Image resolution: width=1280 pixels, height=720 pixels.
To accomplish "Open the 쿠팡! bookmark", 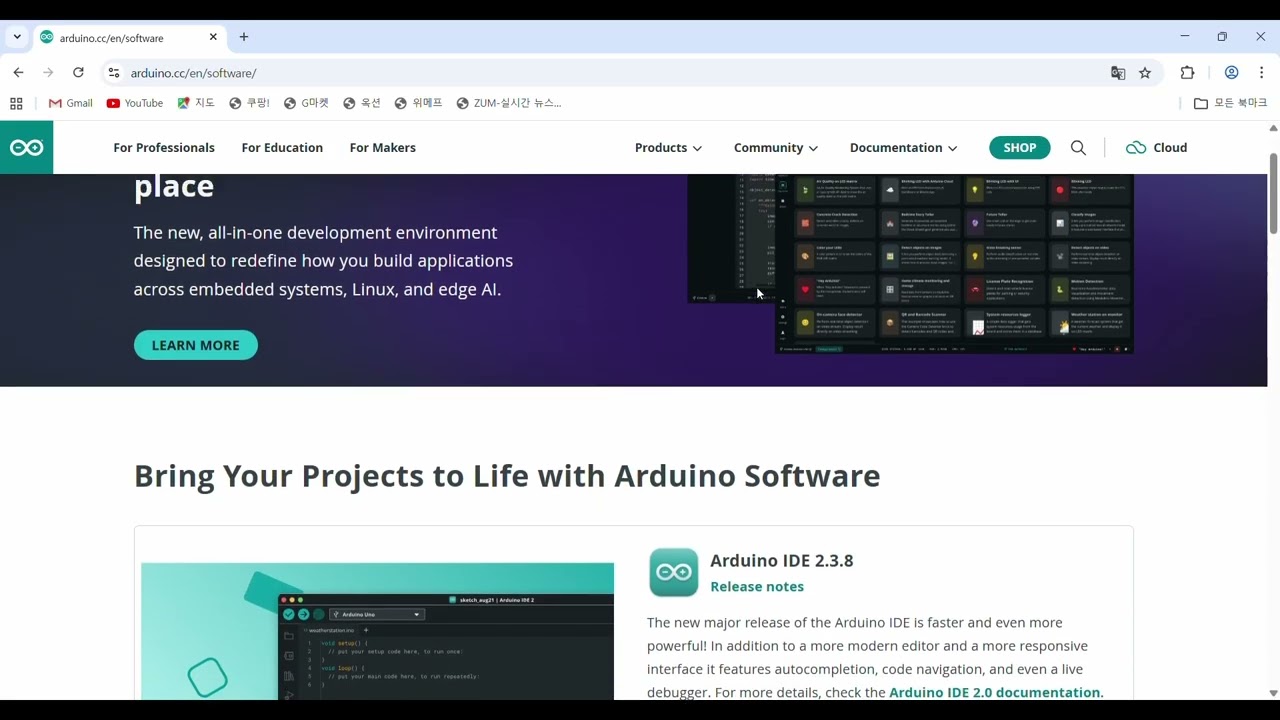I will point(249,103).
